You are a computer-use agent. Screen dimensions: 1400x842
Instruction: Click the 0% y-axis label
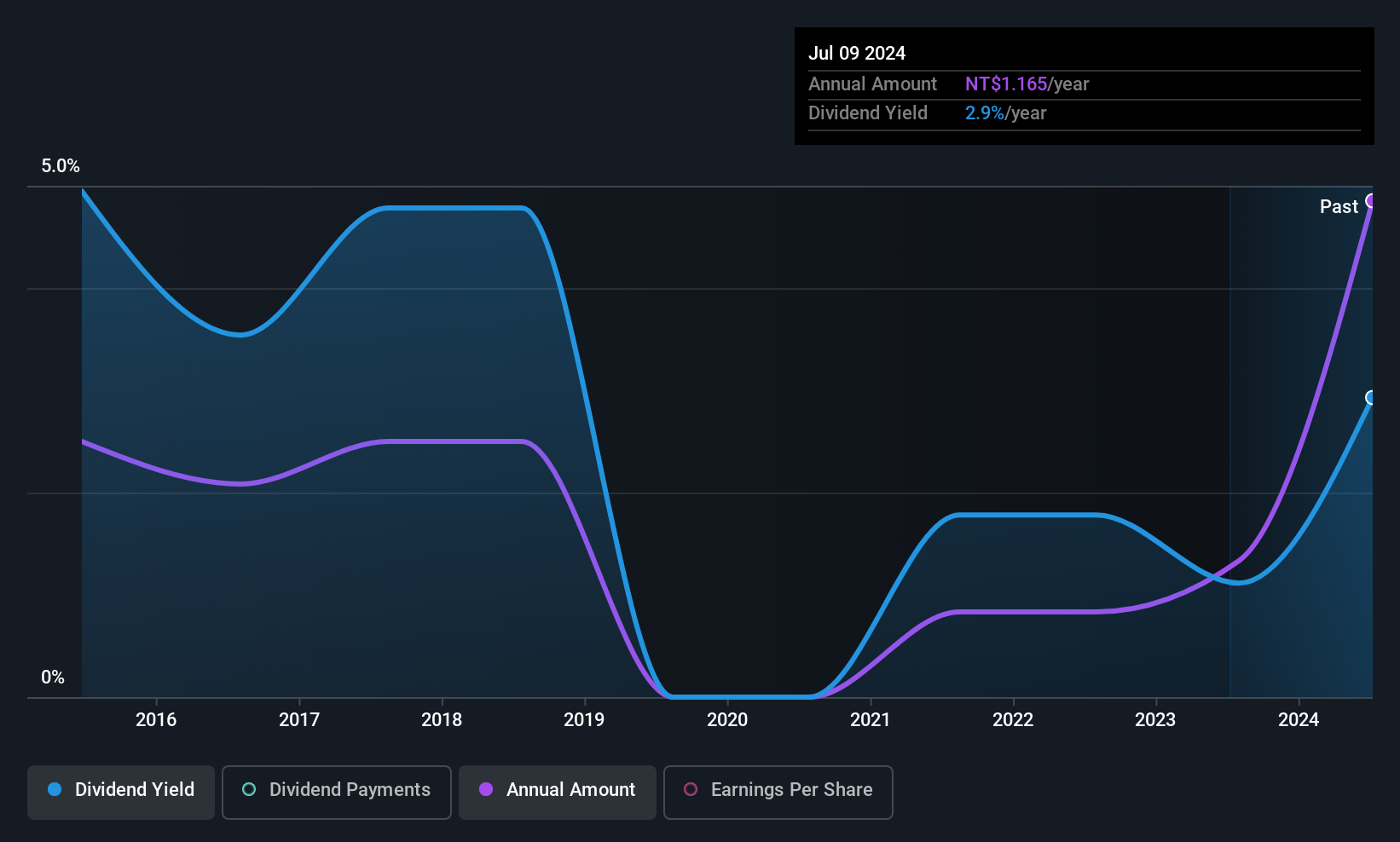(53, 678)
